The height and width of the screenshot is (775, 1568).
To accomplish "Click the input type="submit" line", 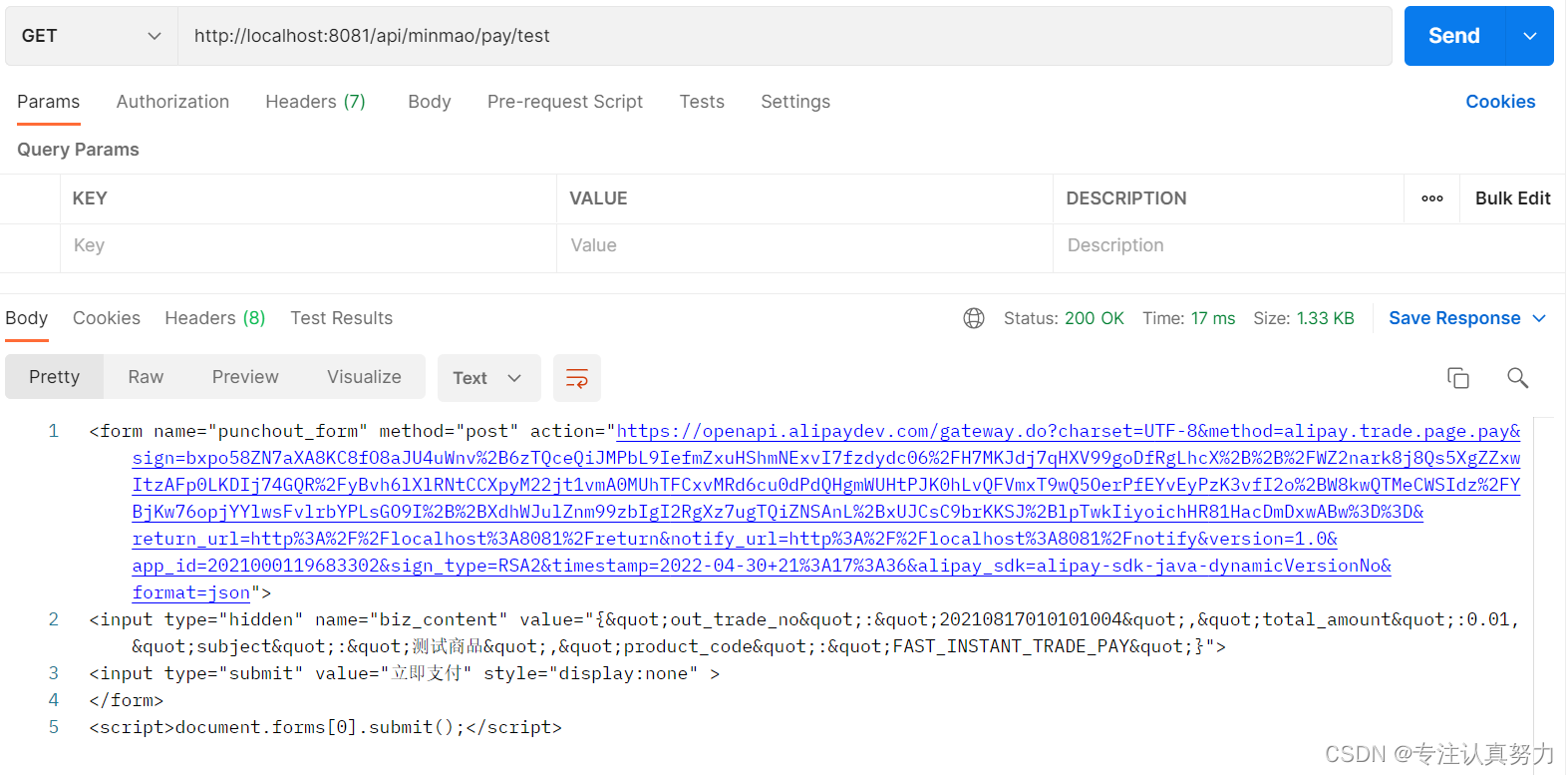I will coord(404,673).
